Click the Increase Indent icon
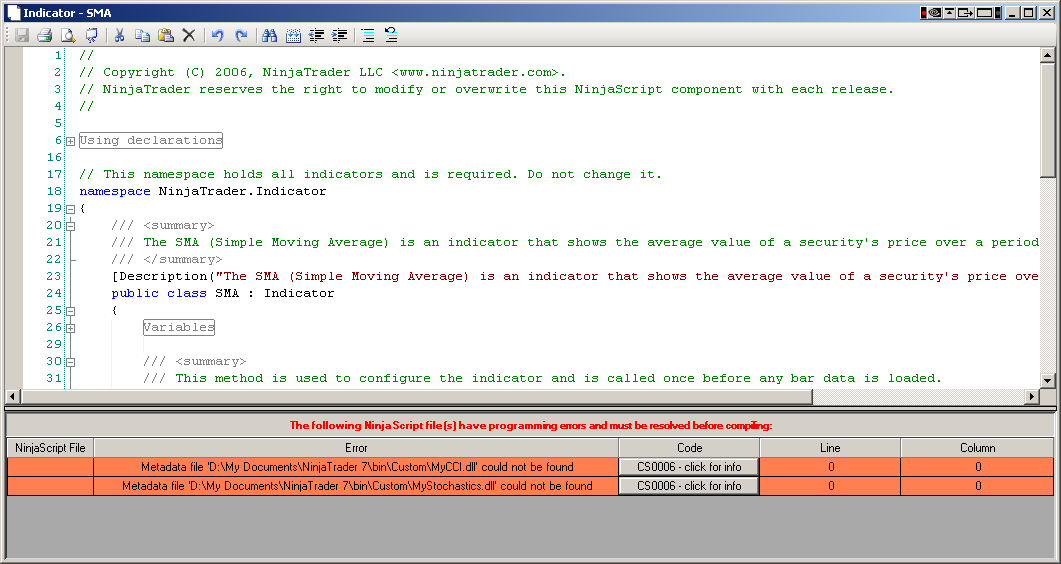This screenshot has width=1061, height=564. [340, 35]
